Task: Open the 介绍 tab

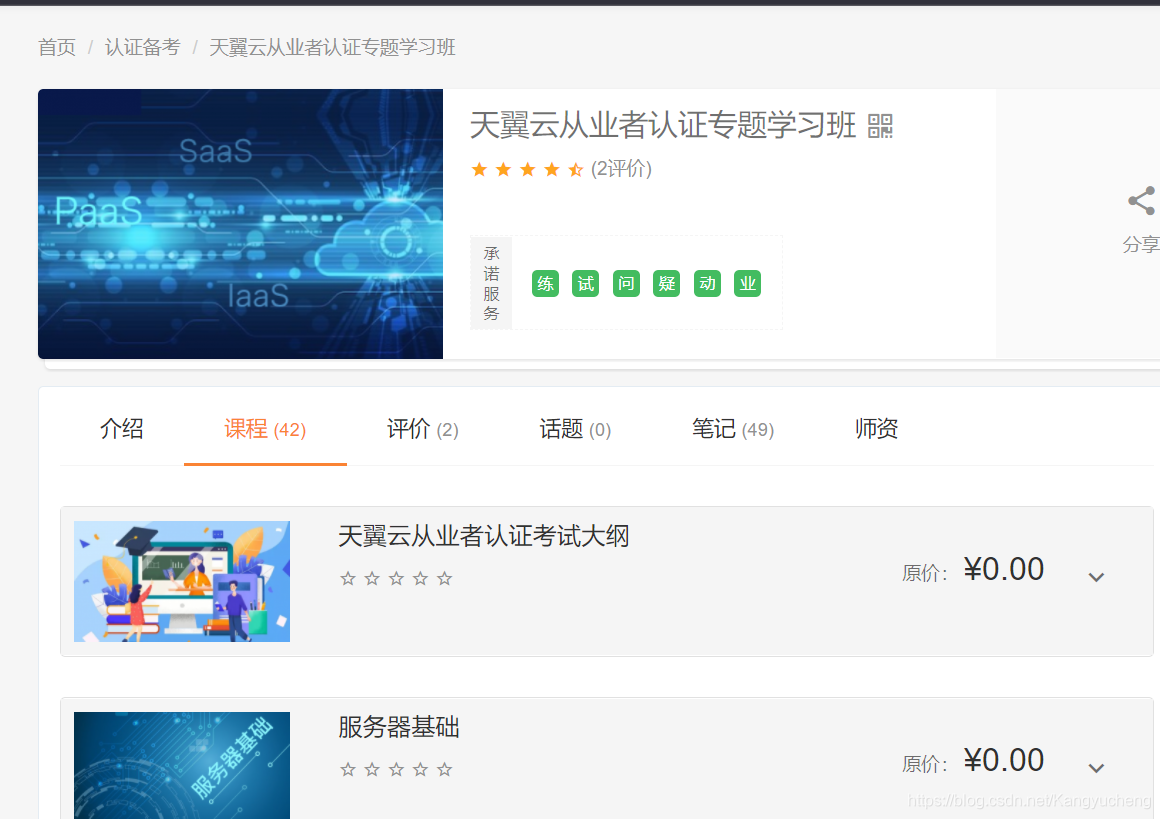Action: pyautogui.click(x=121, y=429)
